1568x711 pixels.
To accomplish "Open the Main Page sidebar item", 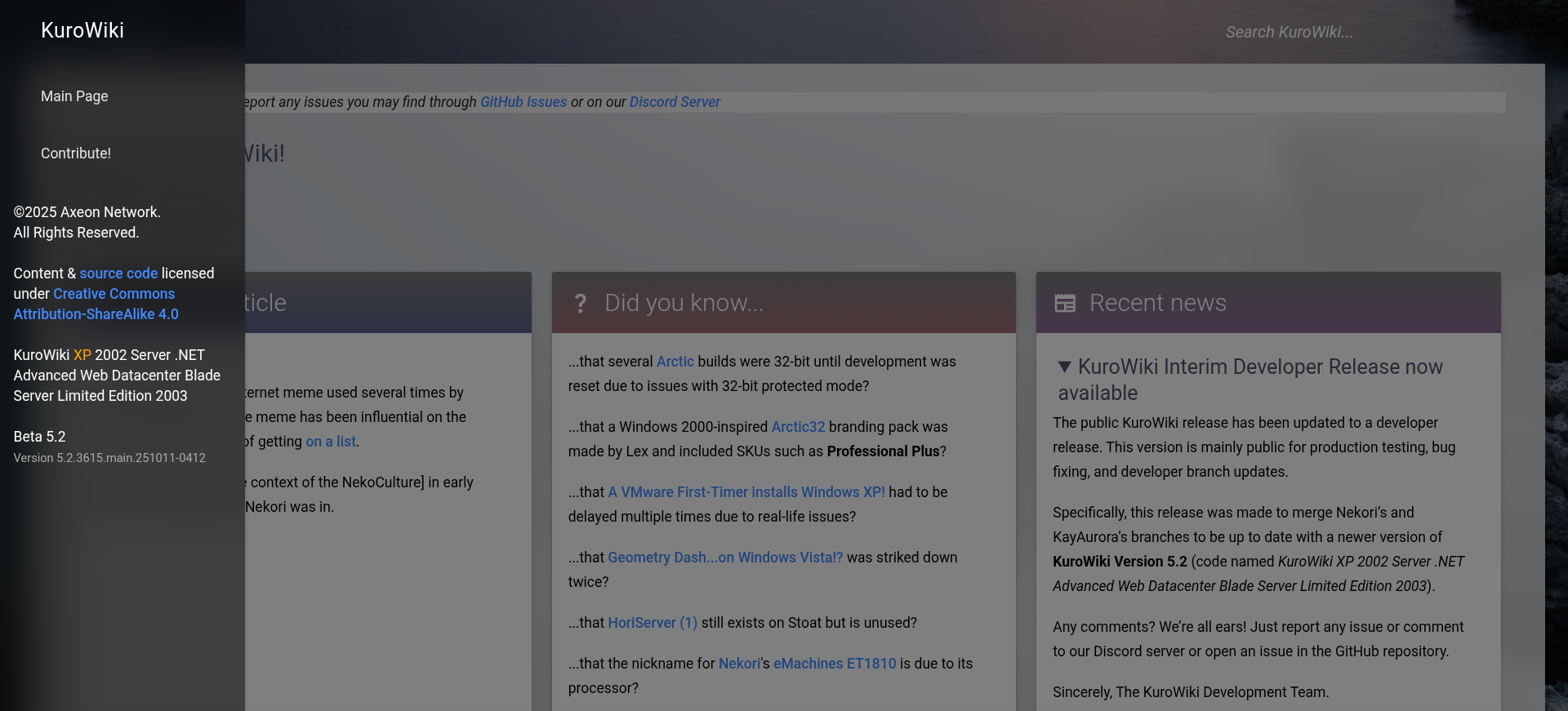I will coord(74,96).
